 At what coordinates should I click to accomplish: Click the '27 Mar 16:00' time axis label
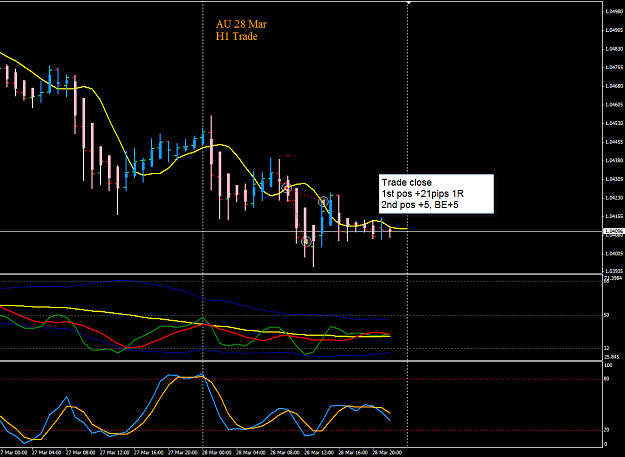[148, 453]
